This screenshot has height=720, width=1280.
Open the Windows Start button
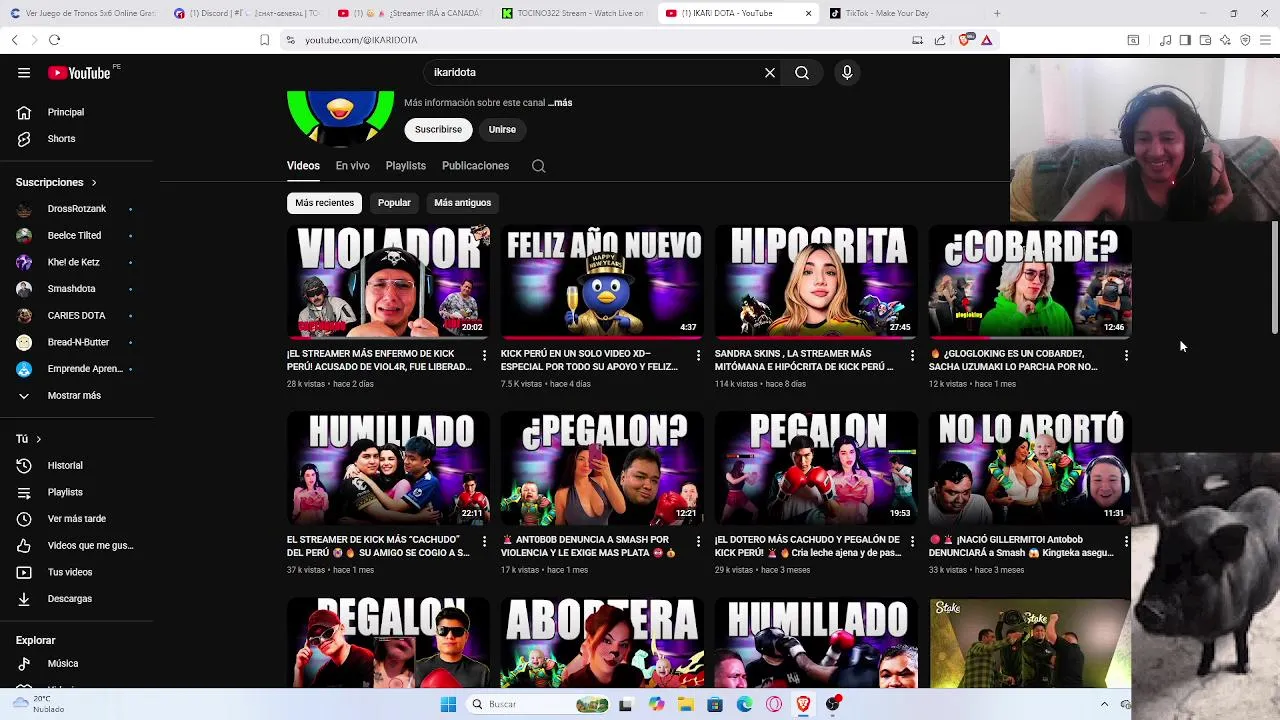click(x=448, y=704)
